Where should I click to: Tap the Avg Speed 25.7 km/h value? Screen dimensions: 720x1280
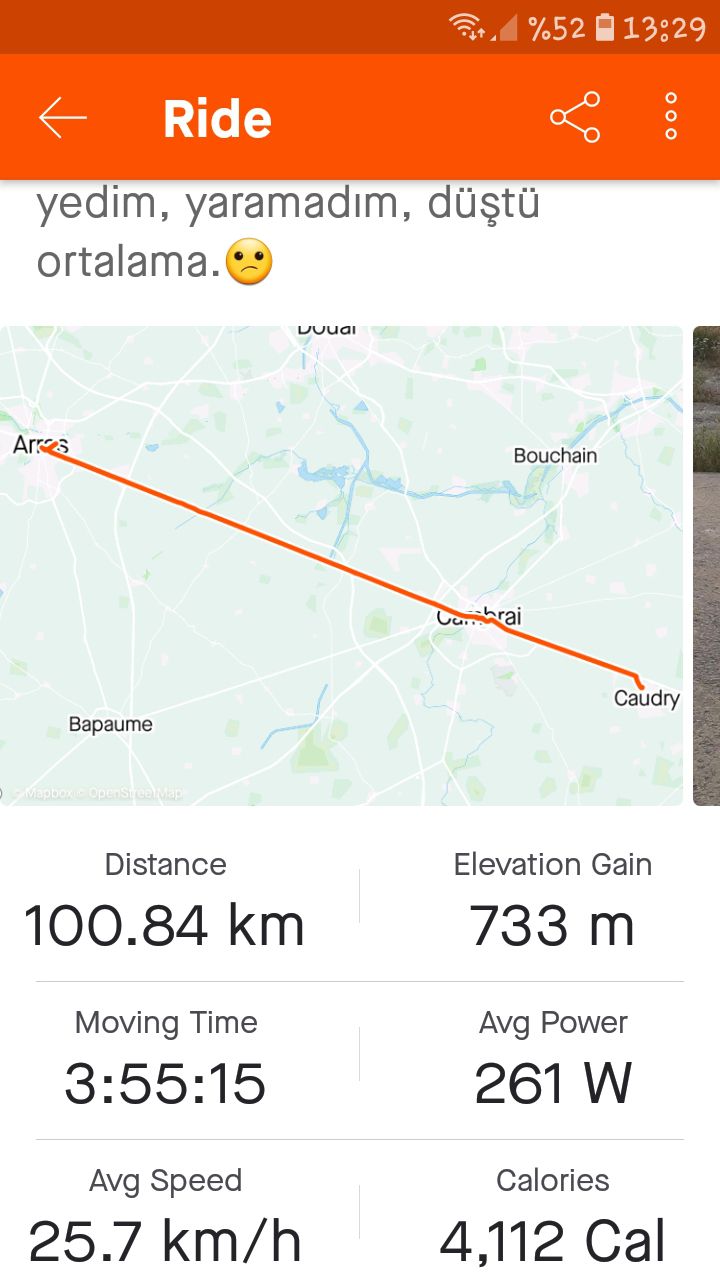pos(165,1241)
